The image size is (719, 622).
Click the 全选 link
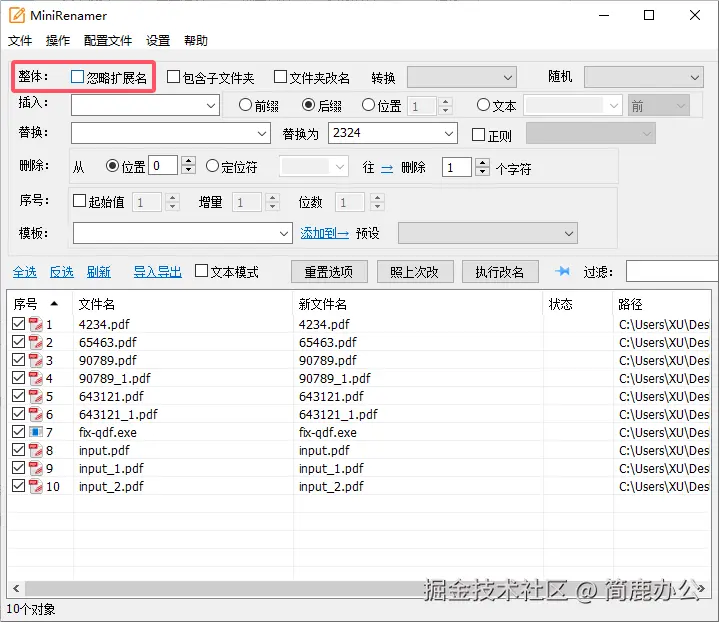[x=25, y=272]
